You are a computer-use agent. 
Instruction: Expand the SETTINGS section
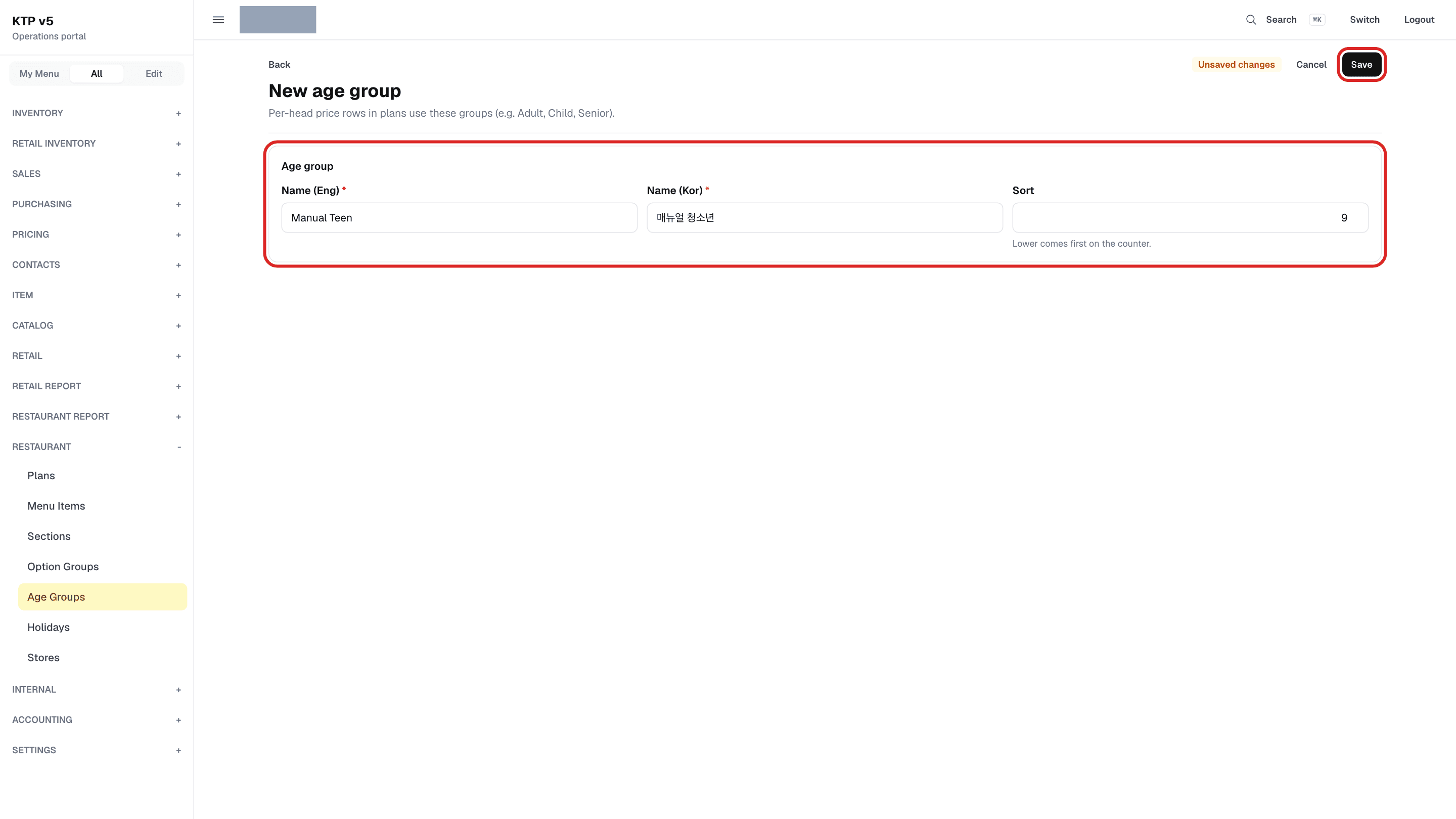click(x=97, y=750)
